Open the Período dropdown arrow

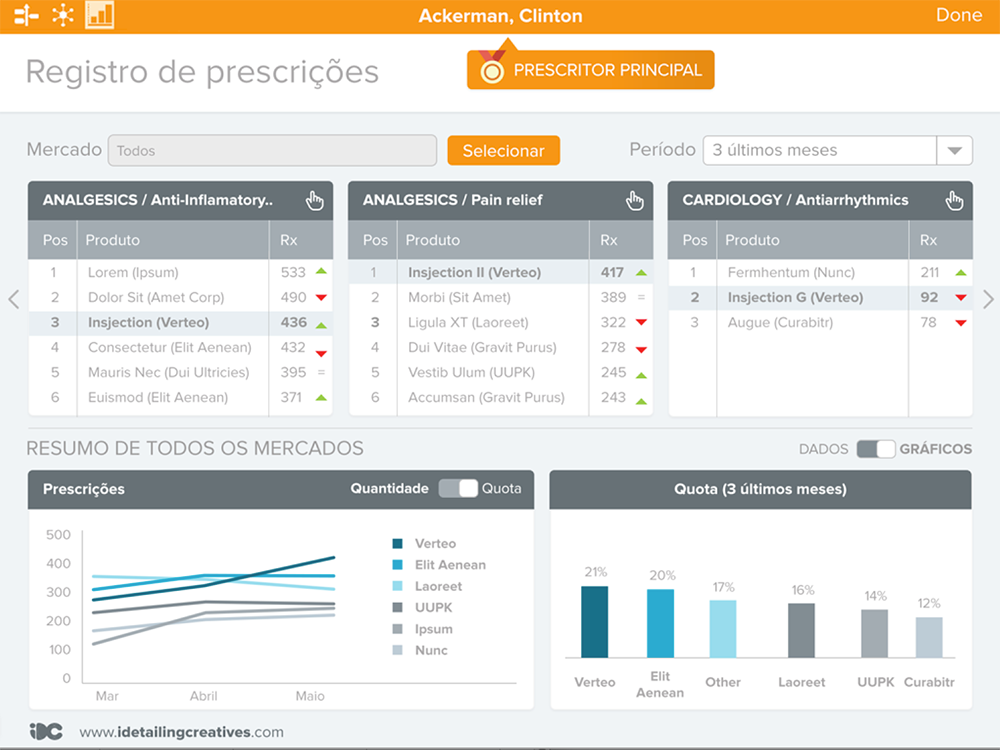click(x=954, y=150)
